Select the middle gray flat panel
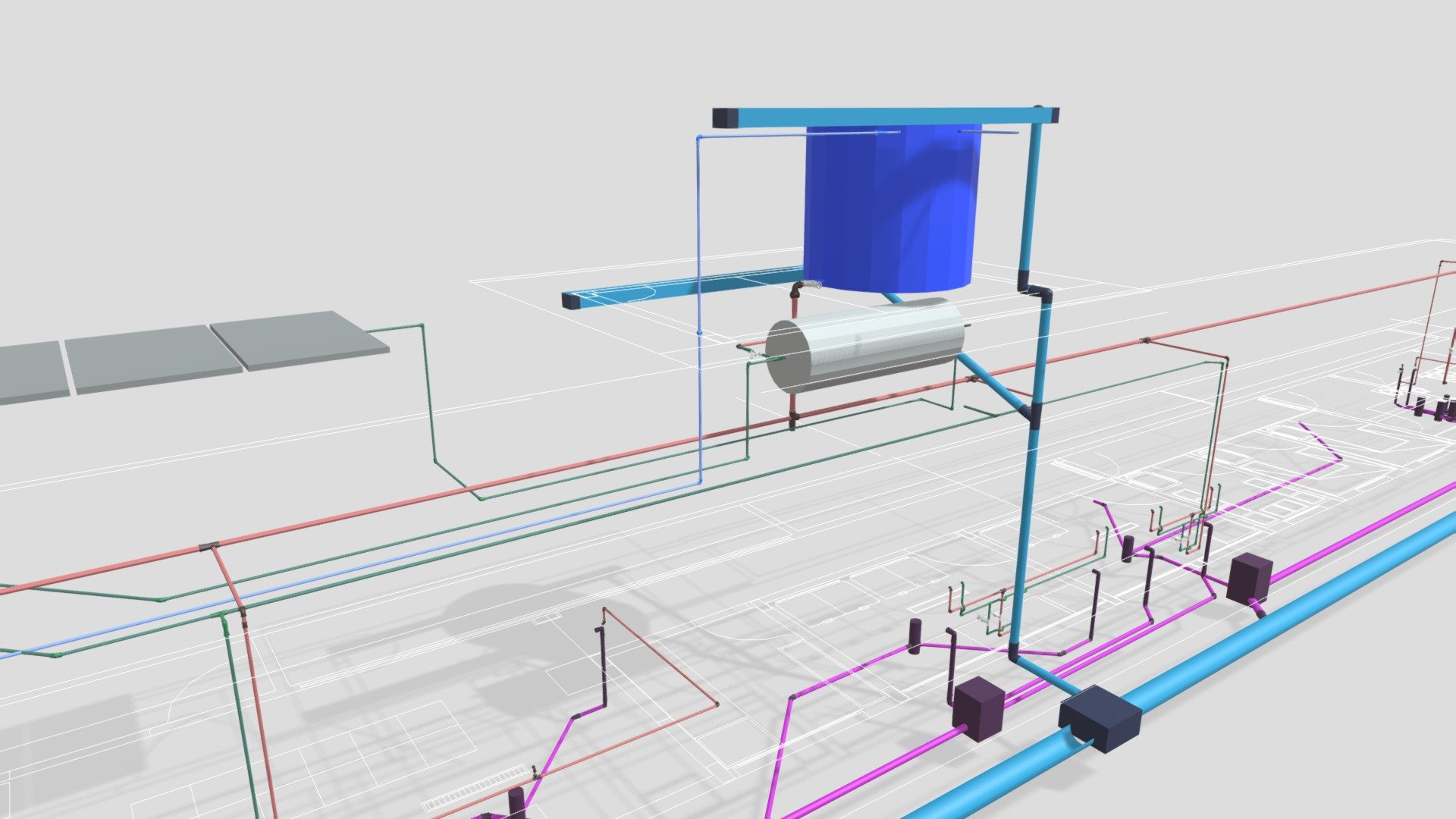The height and width of the screenshot is (819, 1456). [152, 359]
